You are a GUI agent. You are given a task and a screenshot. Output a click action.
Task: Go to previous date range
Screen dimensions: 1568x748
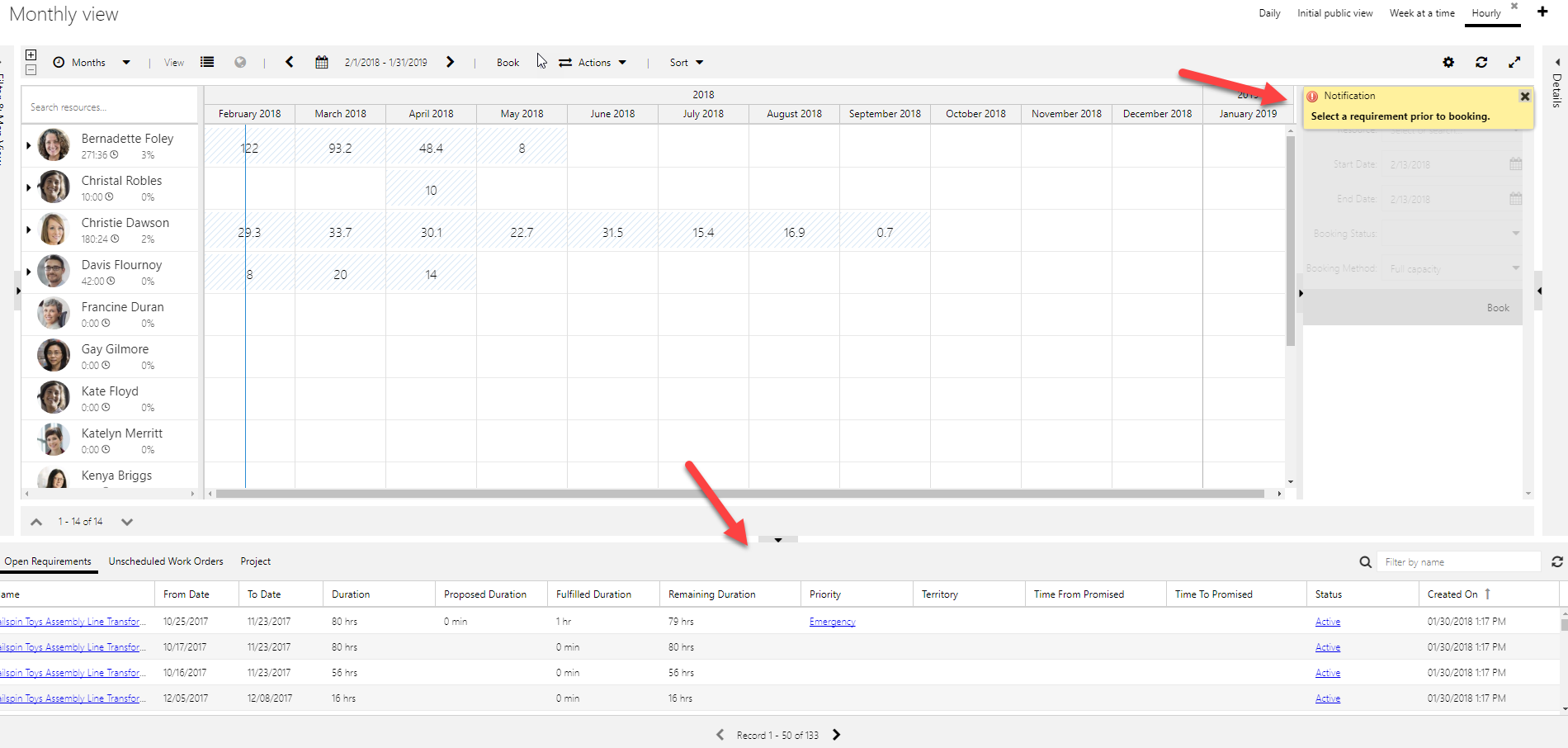pyautogui.click(x=290, y=63)
